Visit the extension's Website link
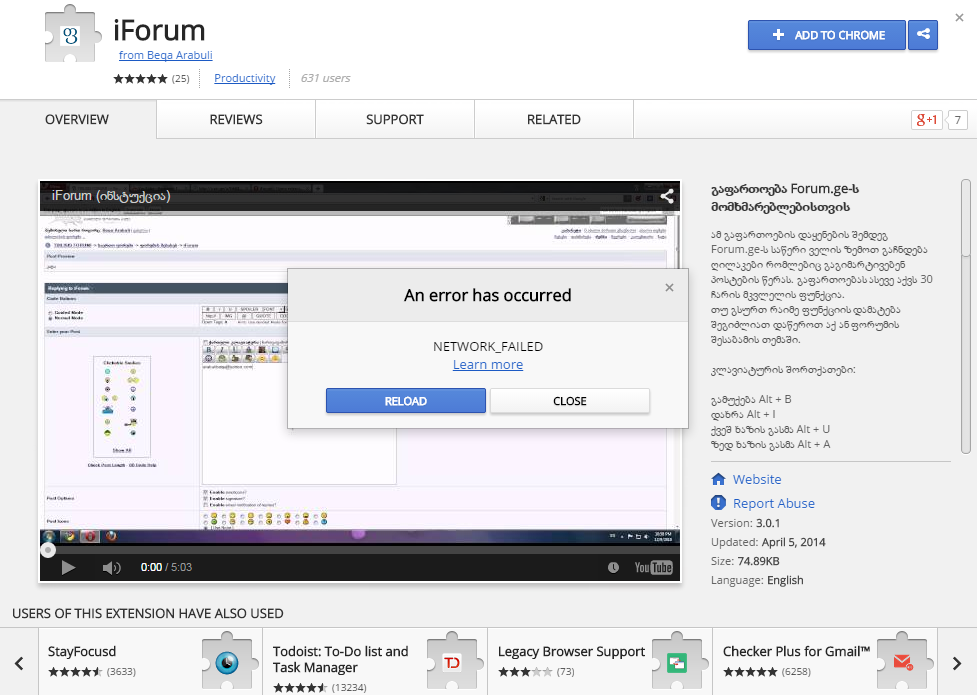Screen dimensions: 977x695 coord(756,479)
